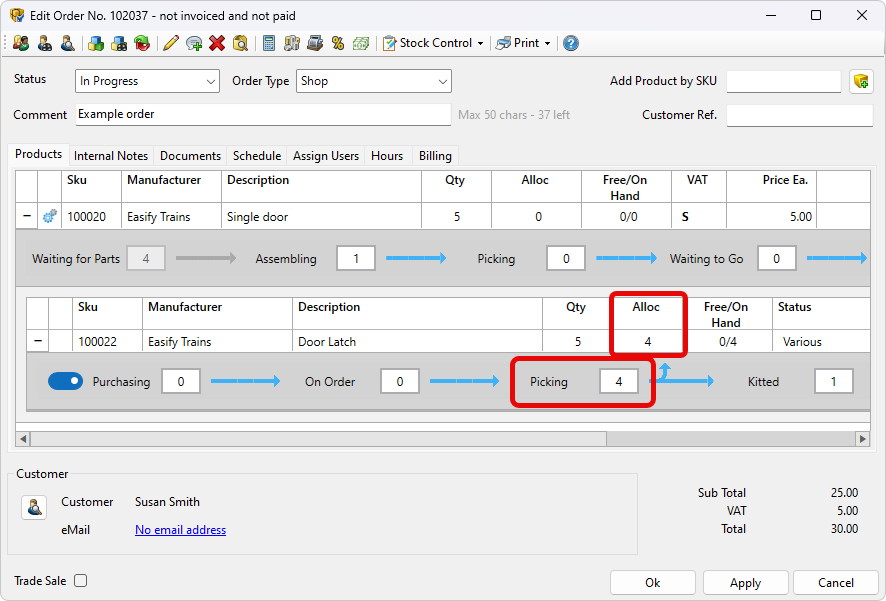This screenshot has width=886, height=601.
Task: Click the red X delete icon
Action: (x=217, y=43)
